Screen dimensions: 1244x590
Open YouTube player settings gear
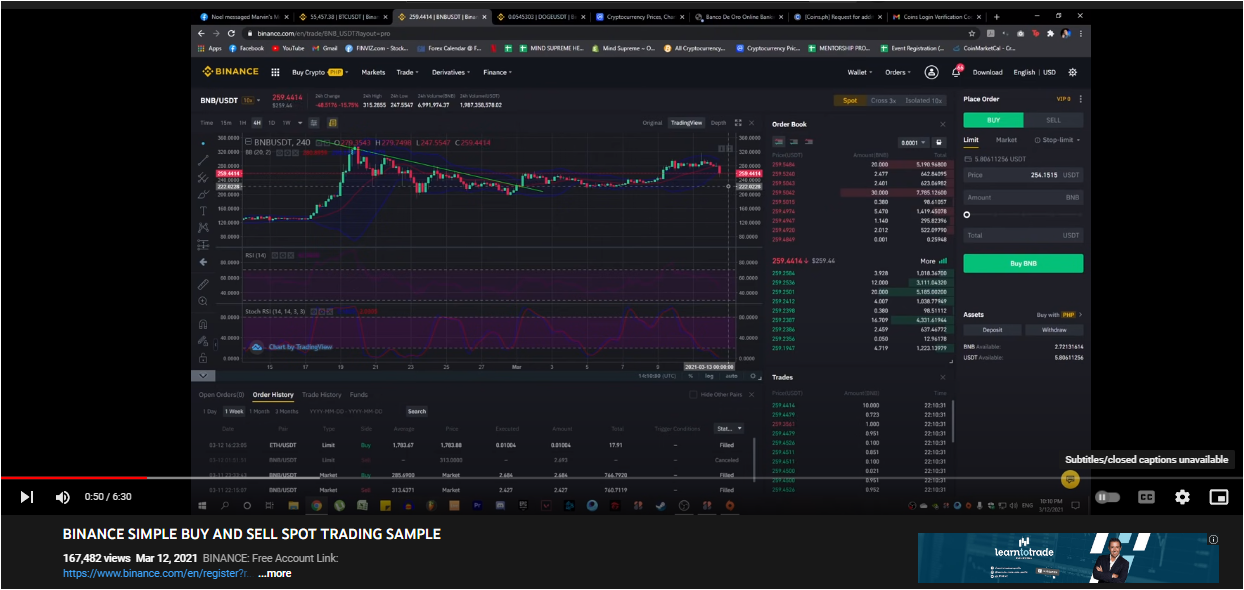click(1182, 497)
